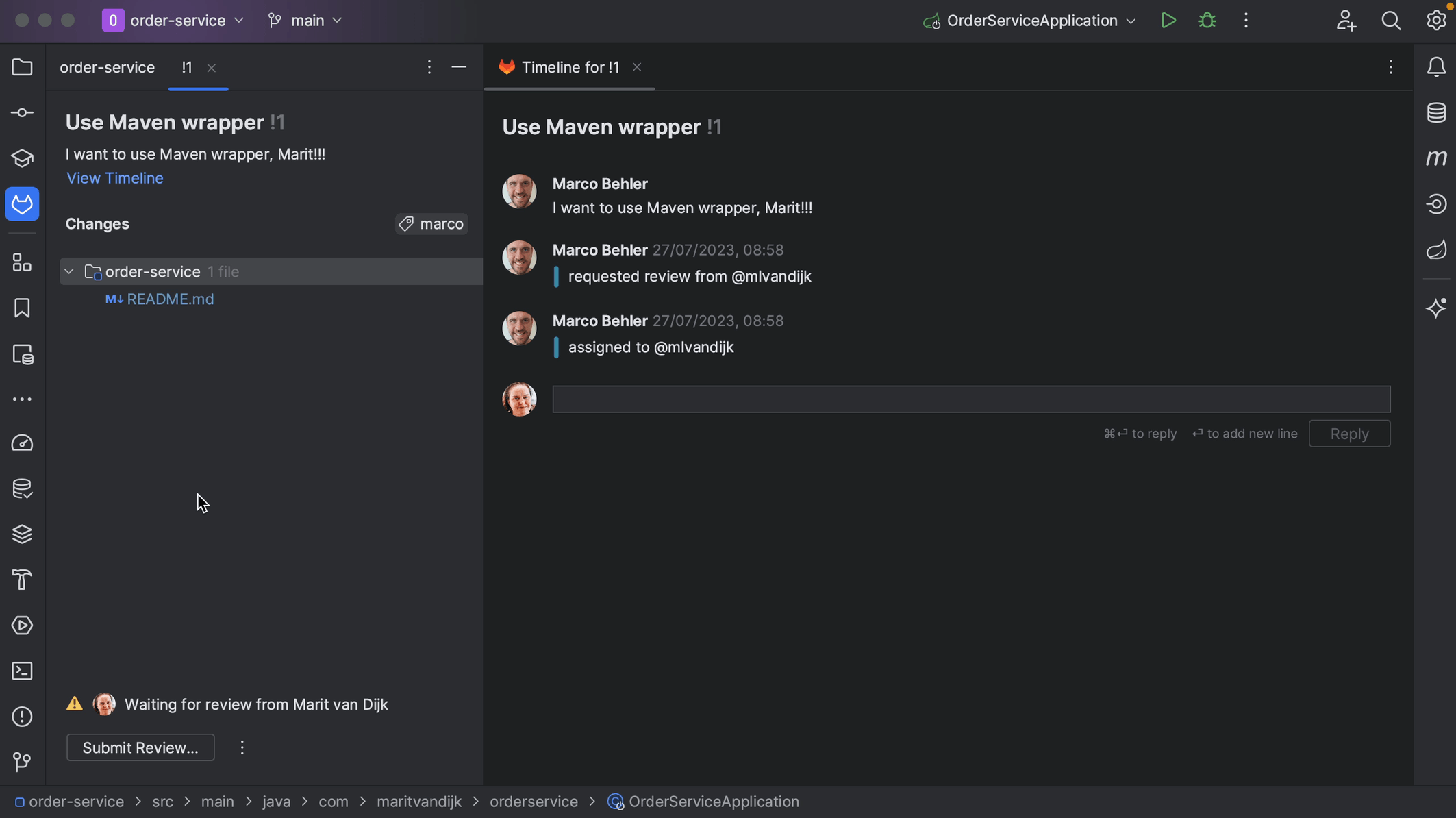Click the Commit history icon in sidebar
The width and height of the screenshot is (1456, 818).
22,112
